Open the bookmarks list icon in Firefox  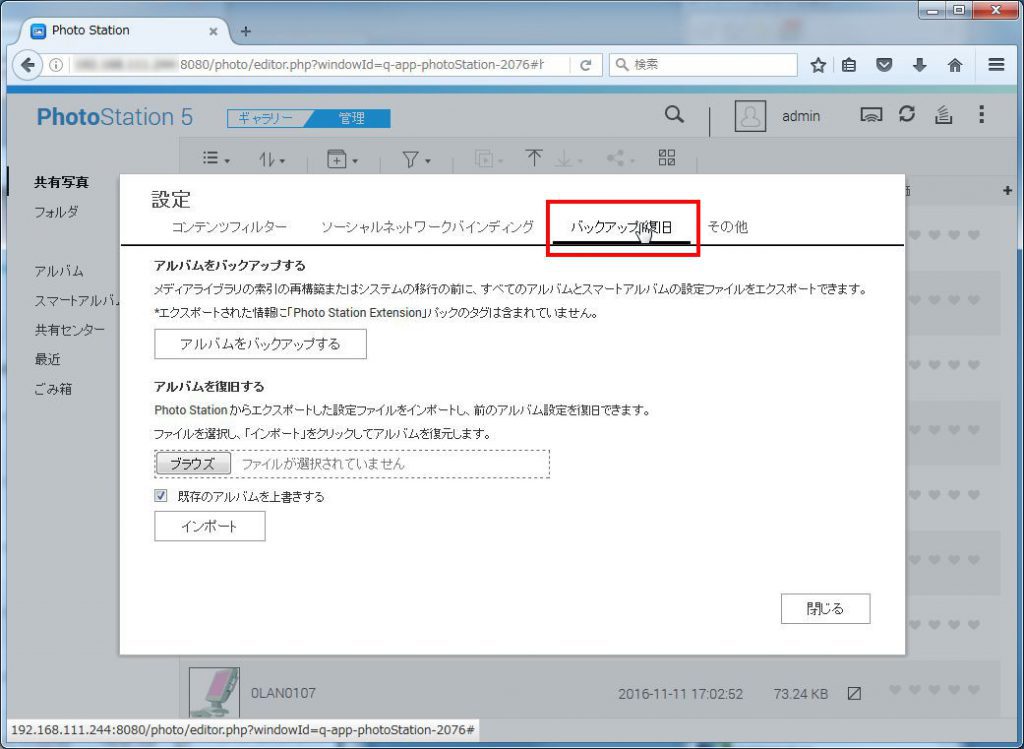tap(849, 65)
